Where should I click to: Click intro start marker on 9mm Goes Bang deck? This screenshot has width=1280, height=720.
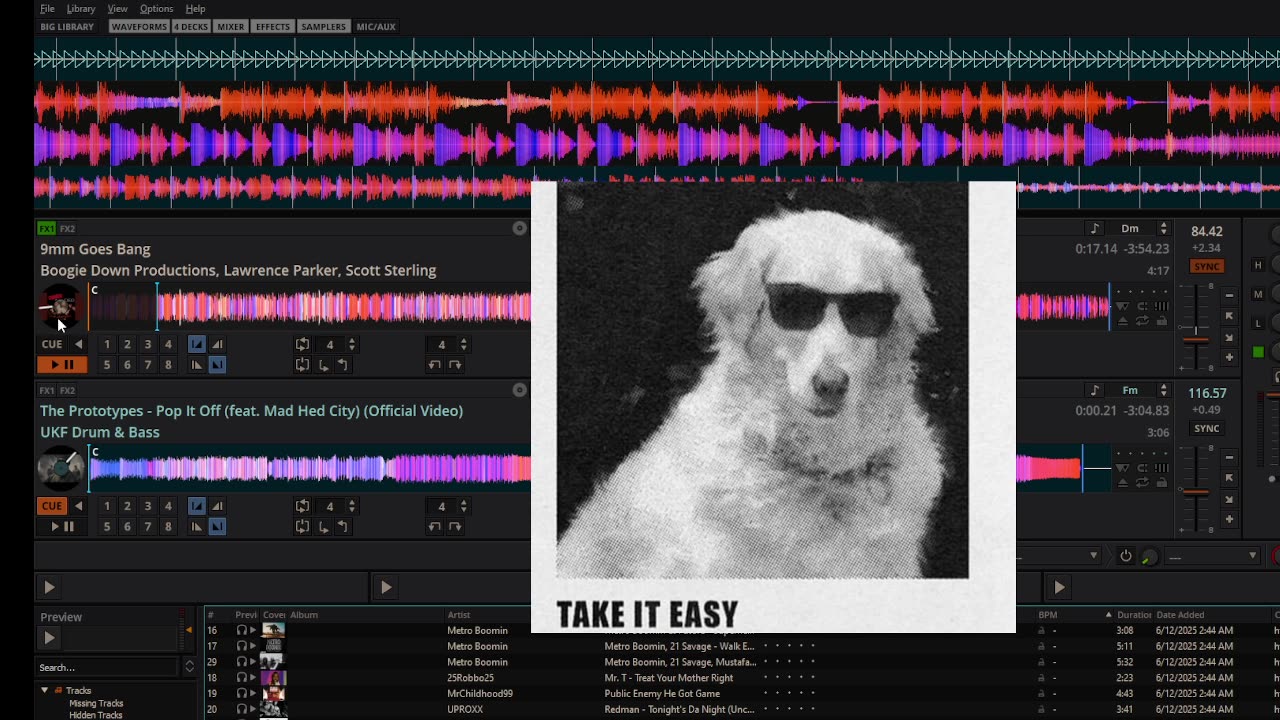(x=197, y=344)
